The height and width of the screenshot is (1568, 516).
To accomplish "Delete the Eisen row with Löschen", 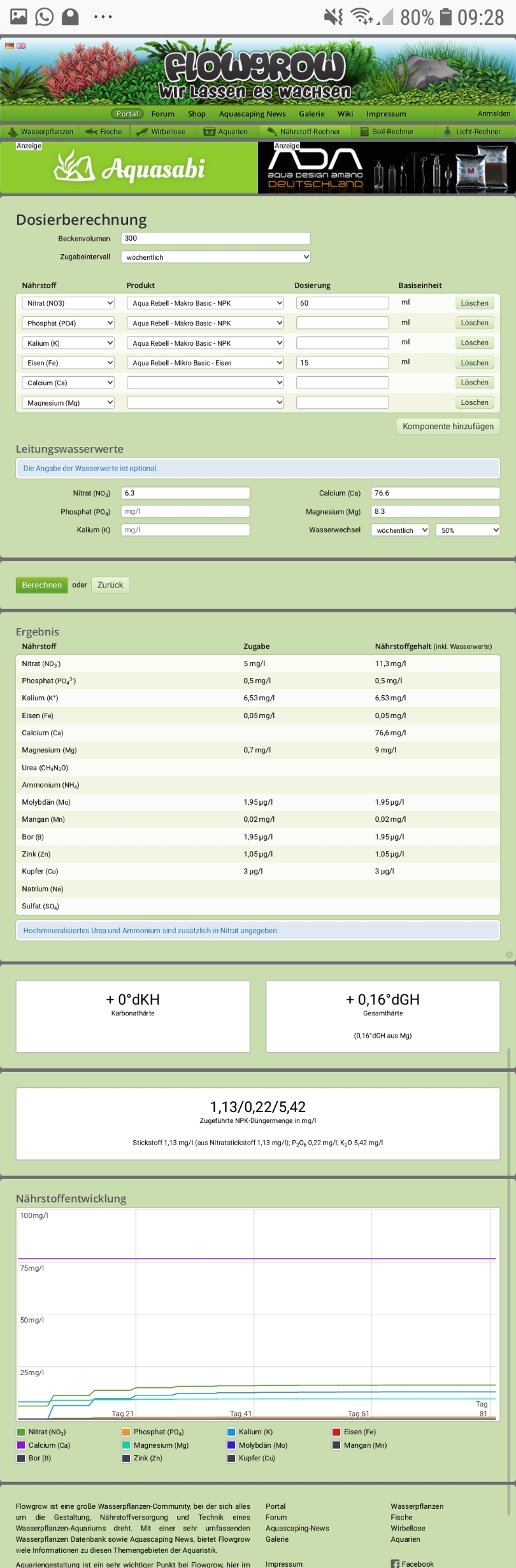I will click(475, 363).
